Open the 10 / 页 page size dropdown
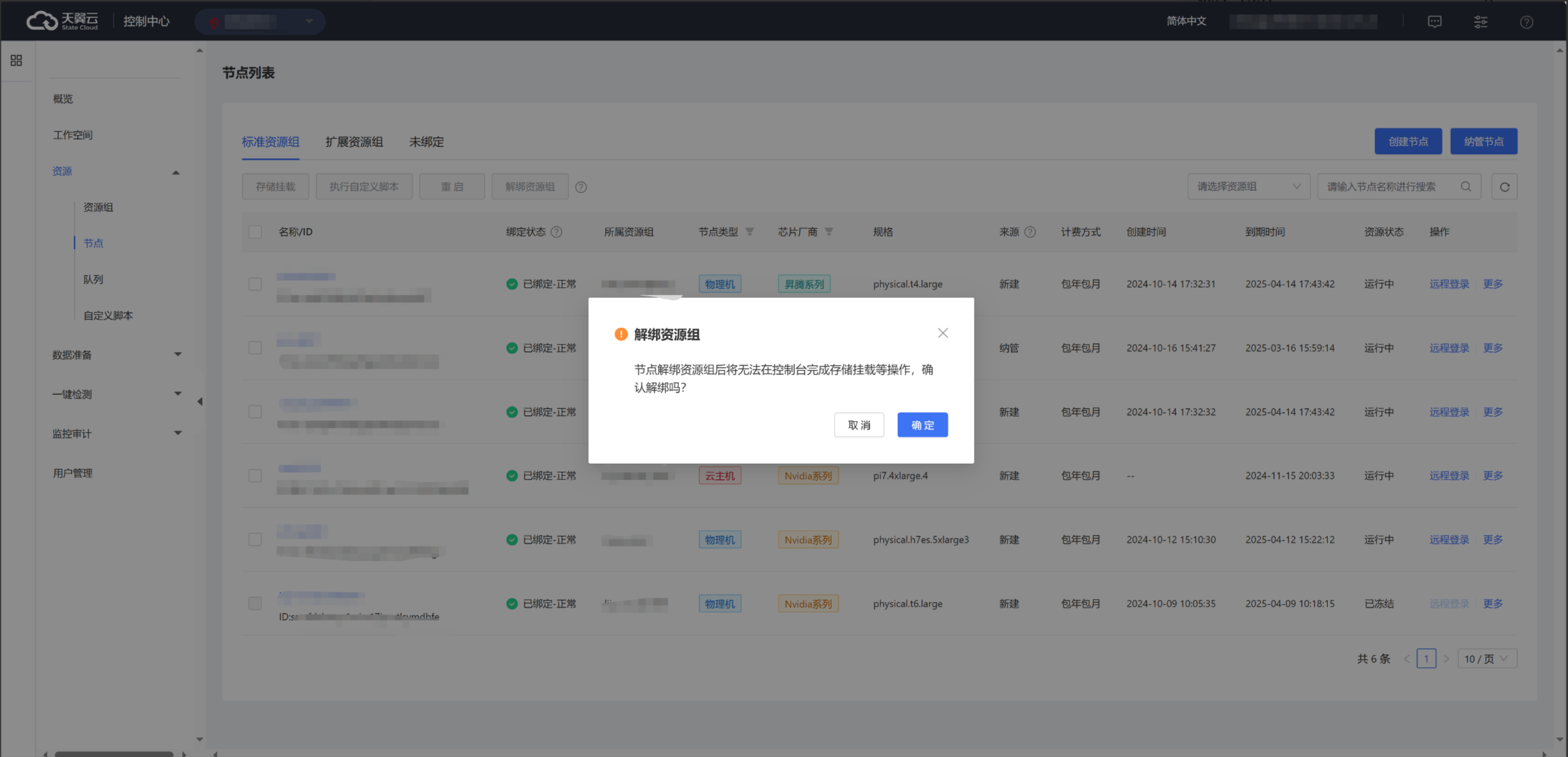Image resolution: width=1568 pixels, height=757 pixels. tap(1487, 658)
